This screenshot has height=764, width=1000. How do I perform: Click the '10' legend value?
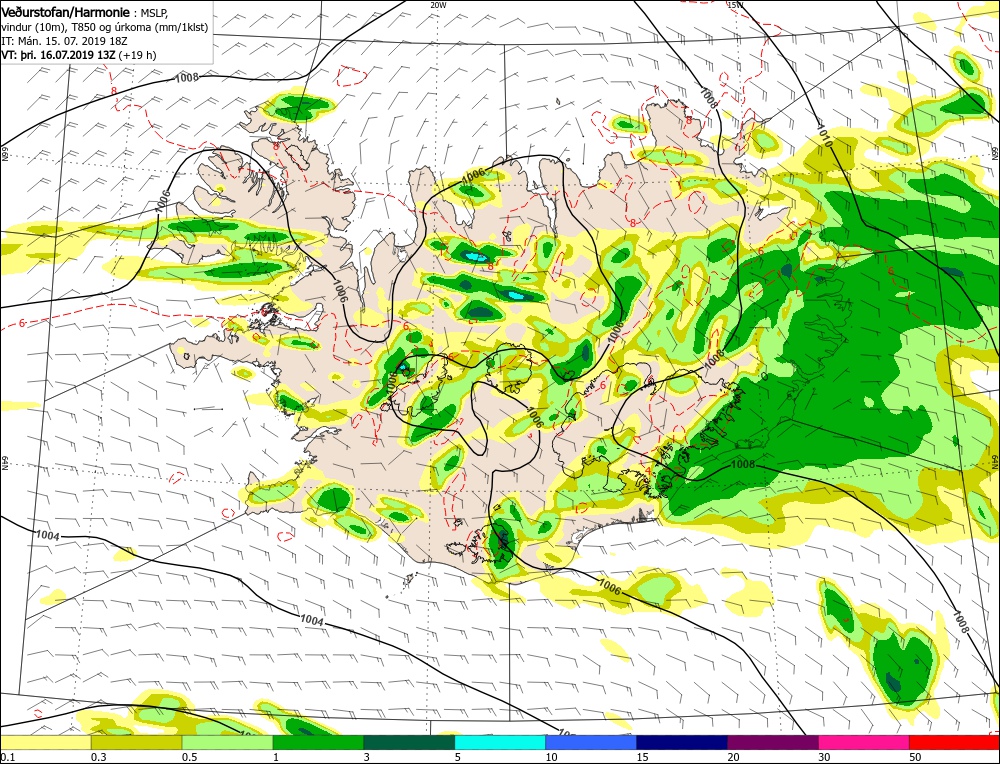552,757
